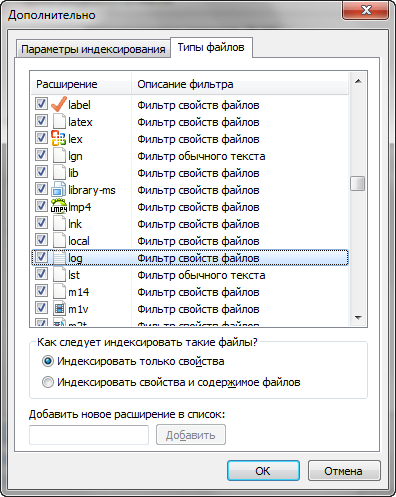Screen dimensions: 396x497
Task: Click the library-ms library icon
Action: (x=58, y=189)
